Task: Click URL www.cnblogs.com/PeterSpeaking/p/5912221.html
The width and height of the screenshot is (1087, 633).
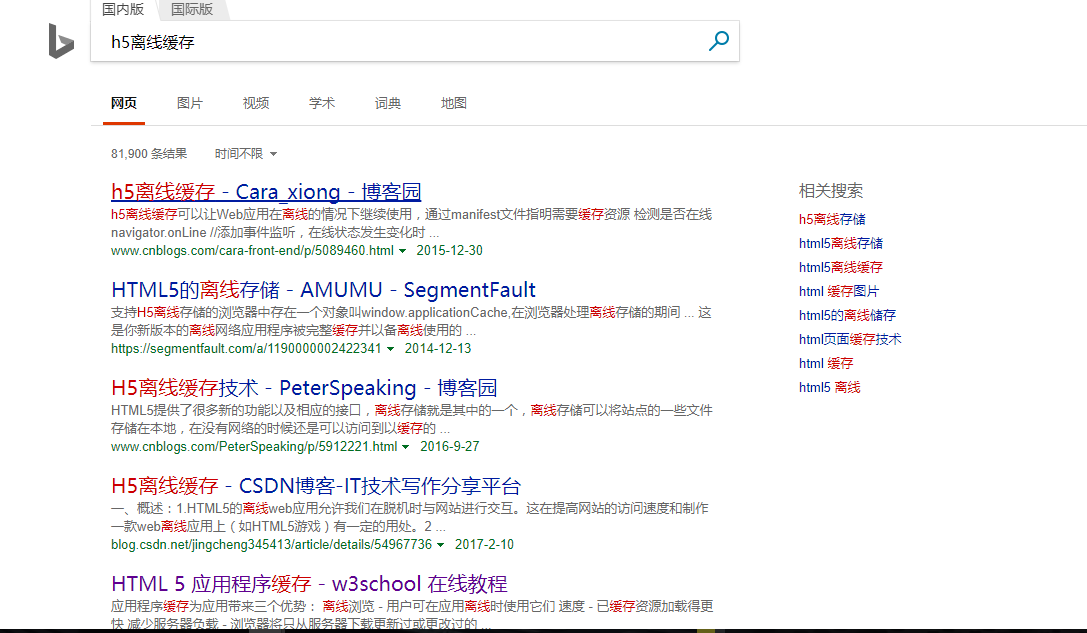Action: pyautogui.click(x=254, y=446)
